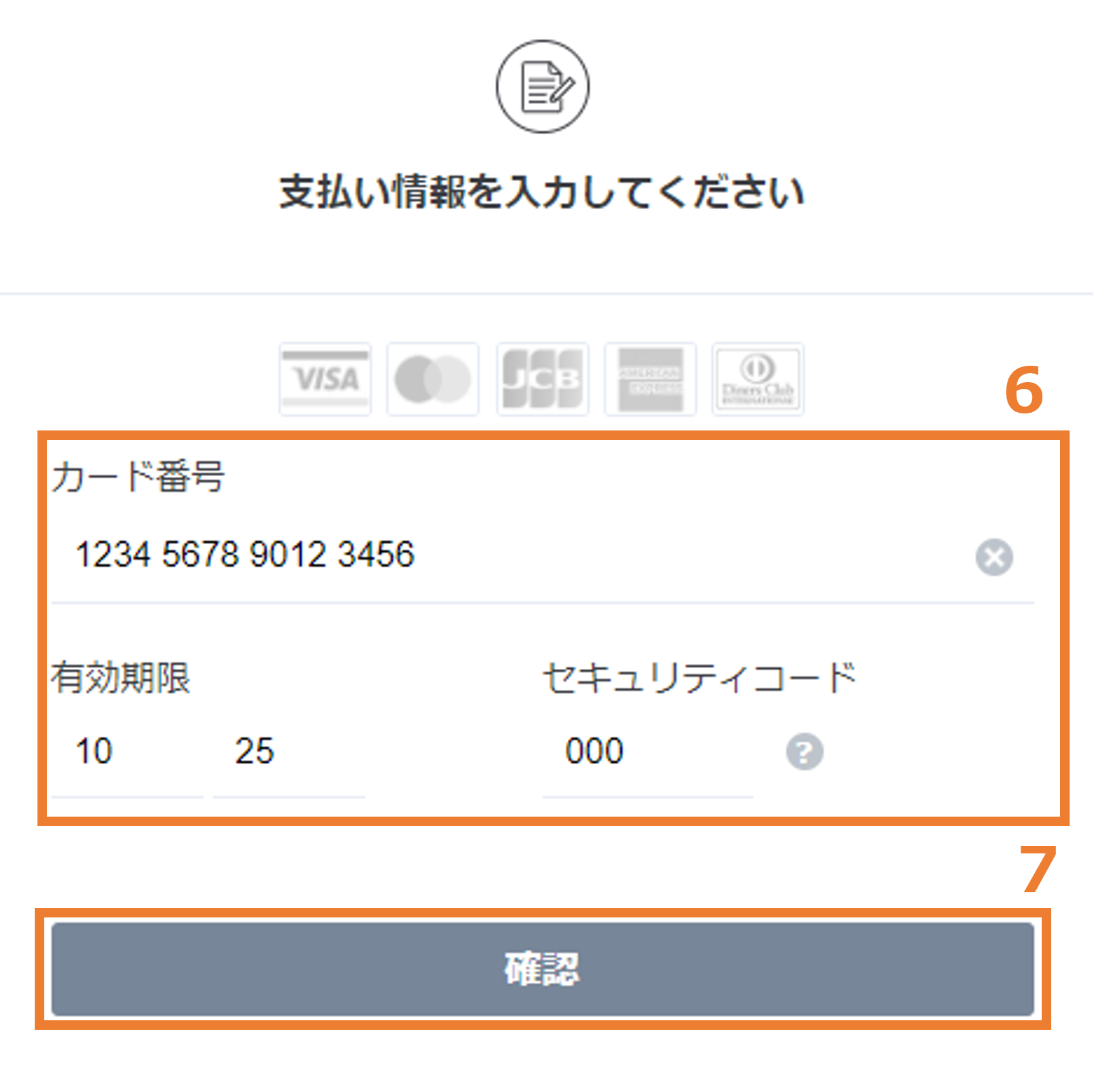Screen dimensions: 1120x1070
Task: Focus the card number field 1234 5678 9012 3456
Action: click(x=543, y=555)
